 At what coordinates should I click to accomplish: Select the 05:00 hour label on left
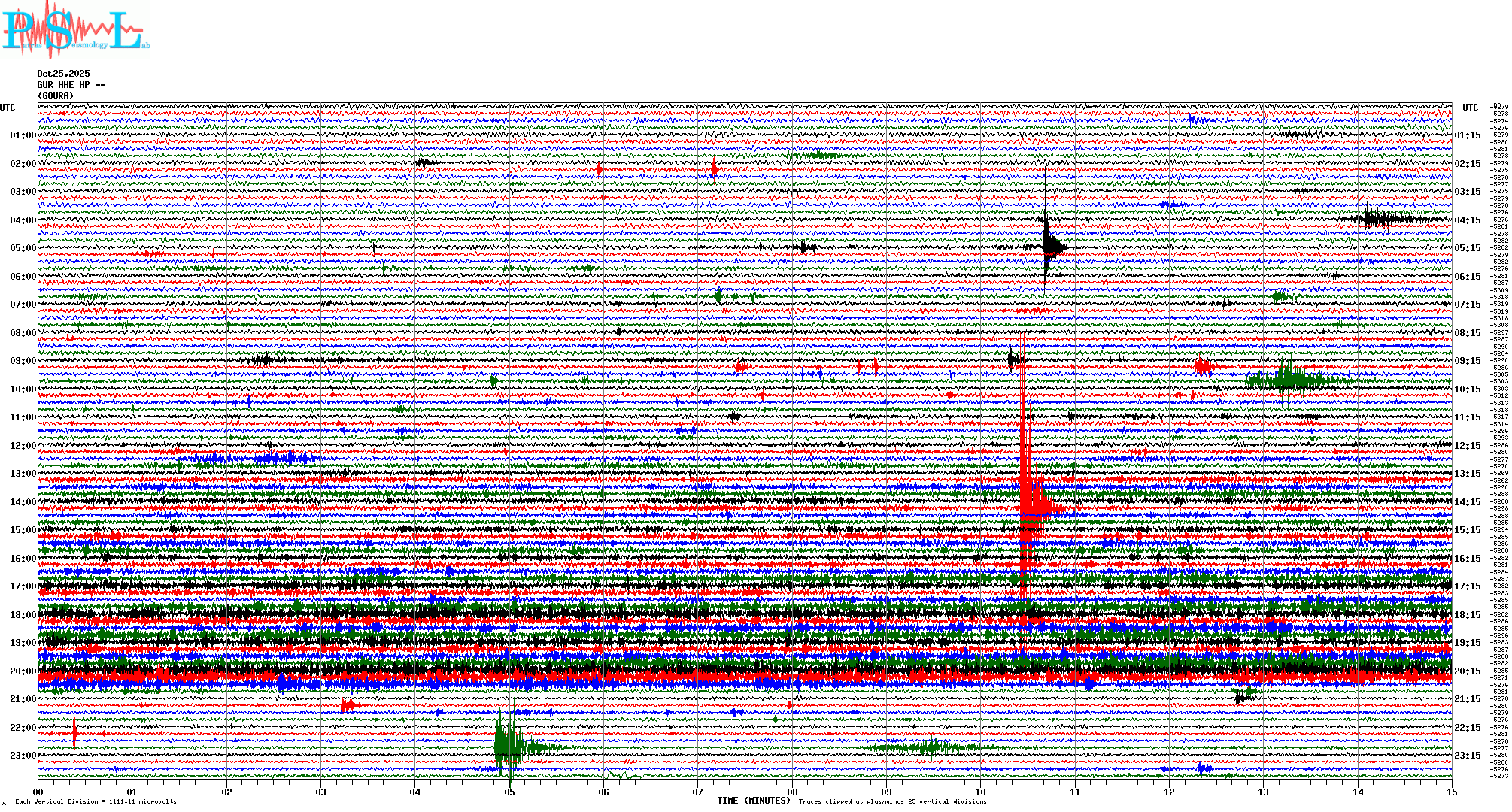coord(23,248)
